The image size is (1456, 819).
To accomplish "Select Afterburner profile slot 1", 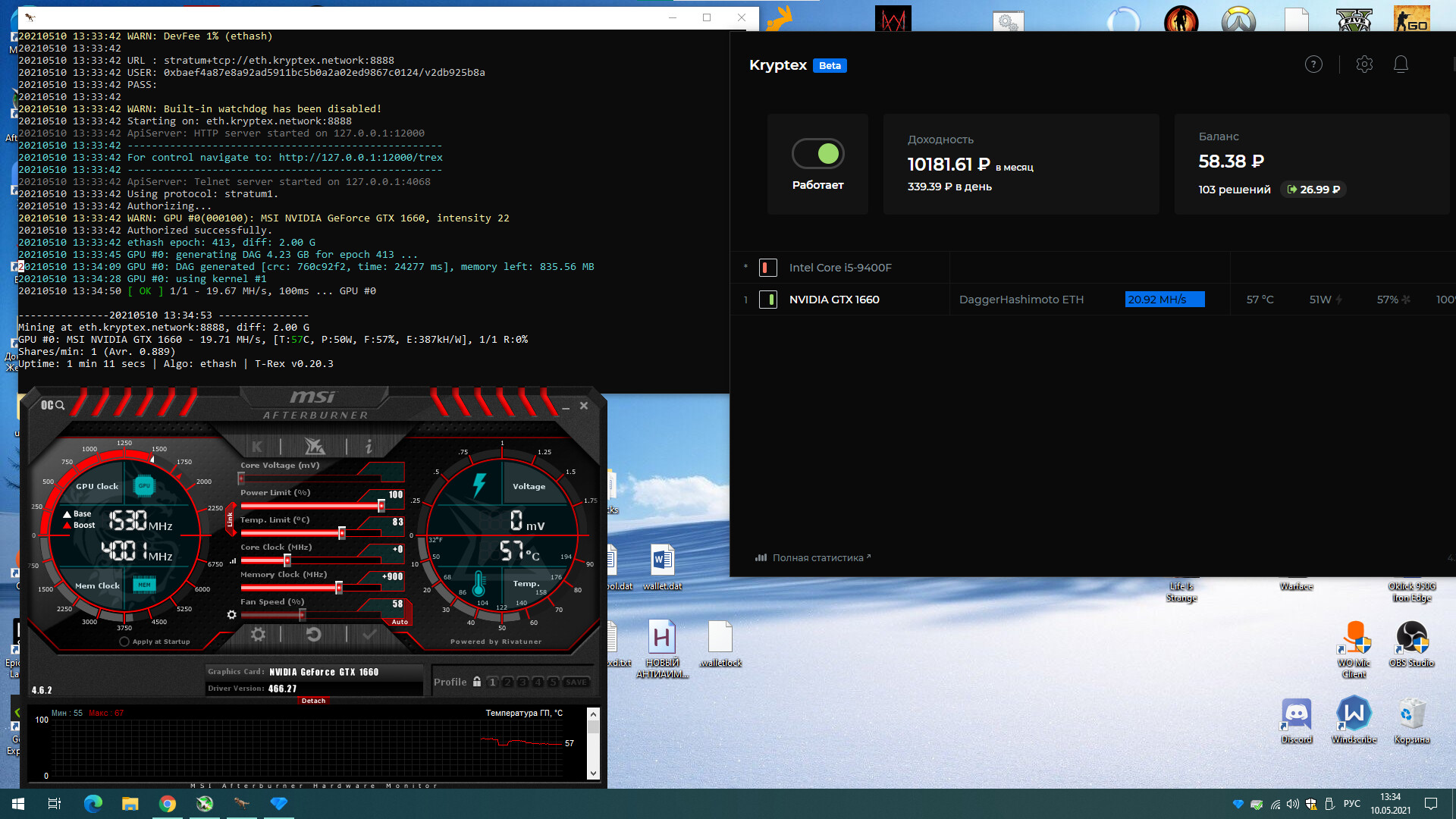I will (x=492, y=682).
